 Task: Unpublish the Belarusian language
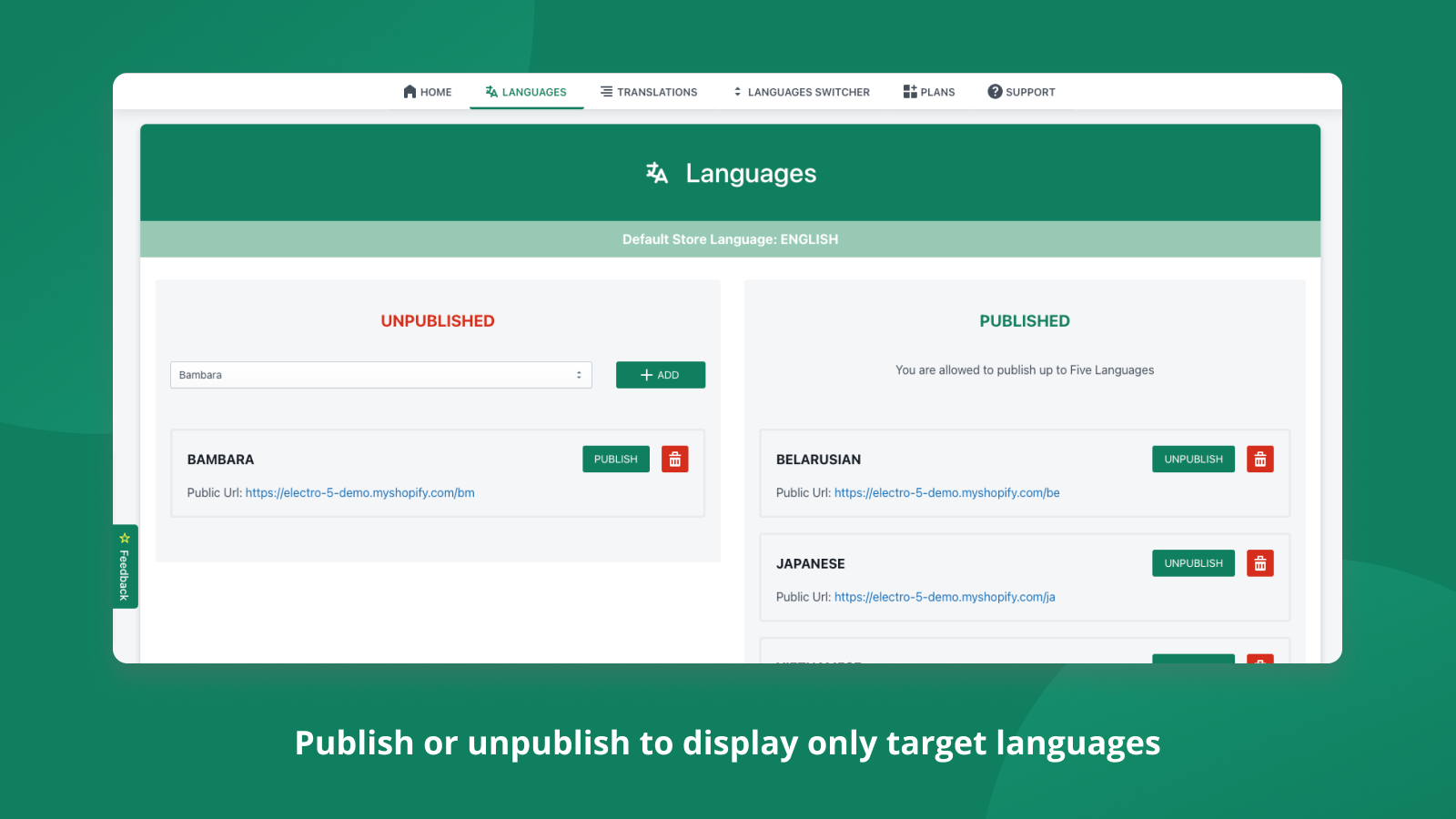[x=1194, y=460]
